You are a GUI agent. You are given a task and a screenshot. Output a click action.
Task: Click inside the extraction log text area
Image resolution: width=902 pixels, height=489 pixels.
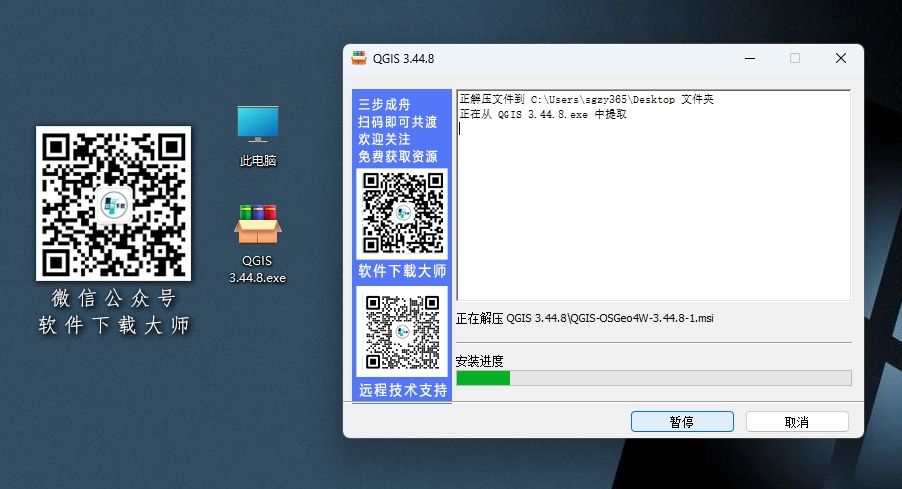(653, 195)
